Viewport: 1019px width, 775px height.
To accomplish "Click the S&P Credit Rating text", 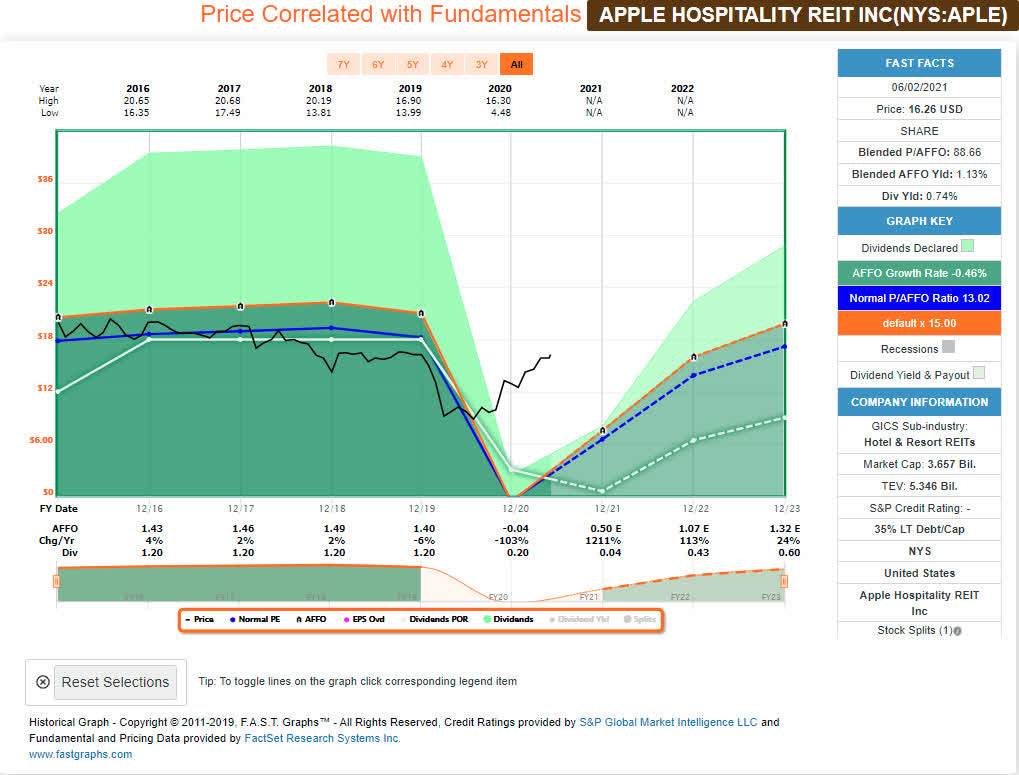I will [x=919, y=508].
